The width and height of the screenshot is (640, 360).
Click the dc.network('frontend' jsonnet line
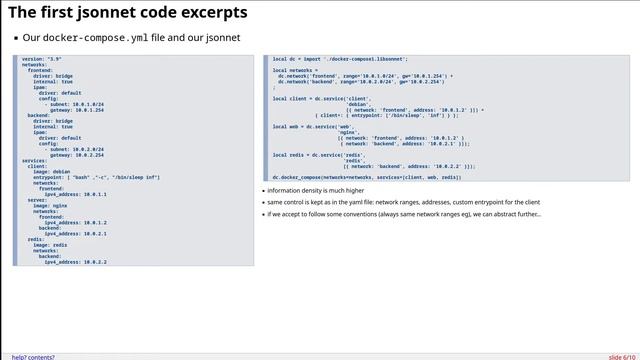[x=365, y=76]
